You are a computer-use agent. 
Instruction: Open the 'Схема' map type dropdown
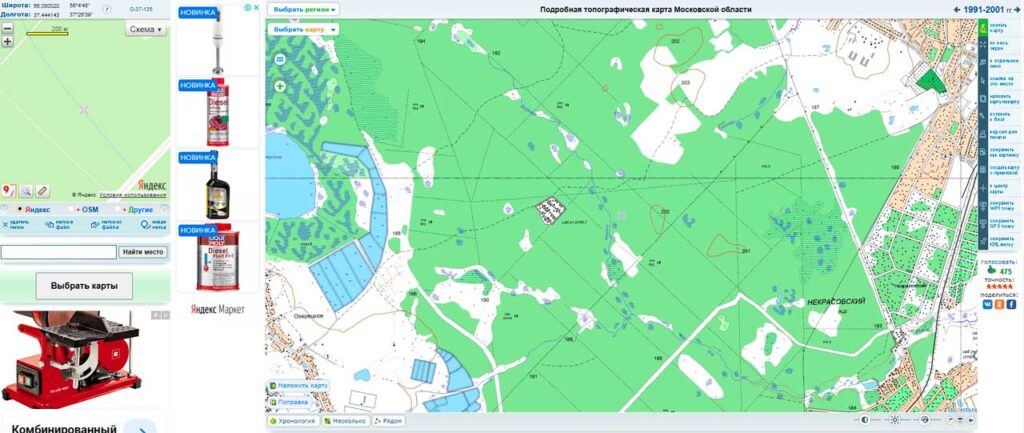[146, 29]
